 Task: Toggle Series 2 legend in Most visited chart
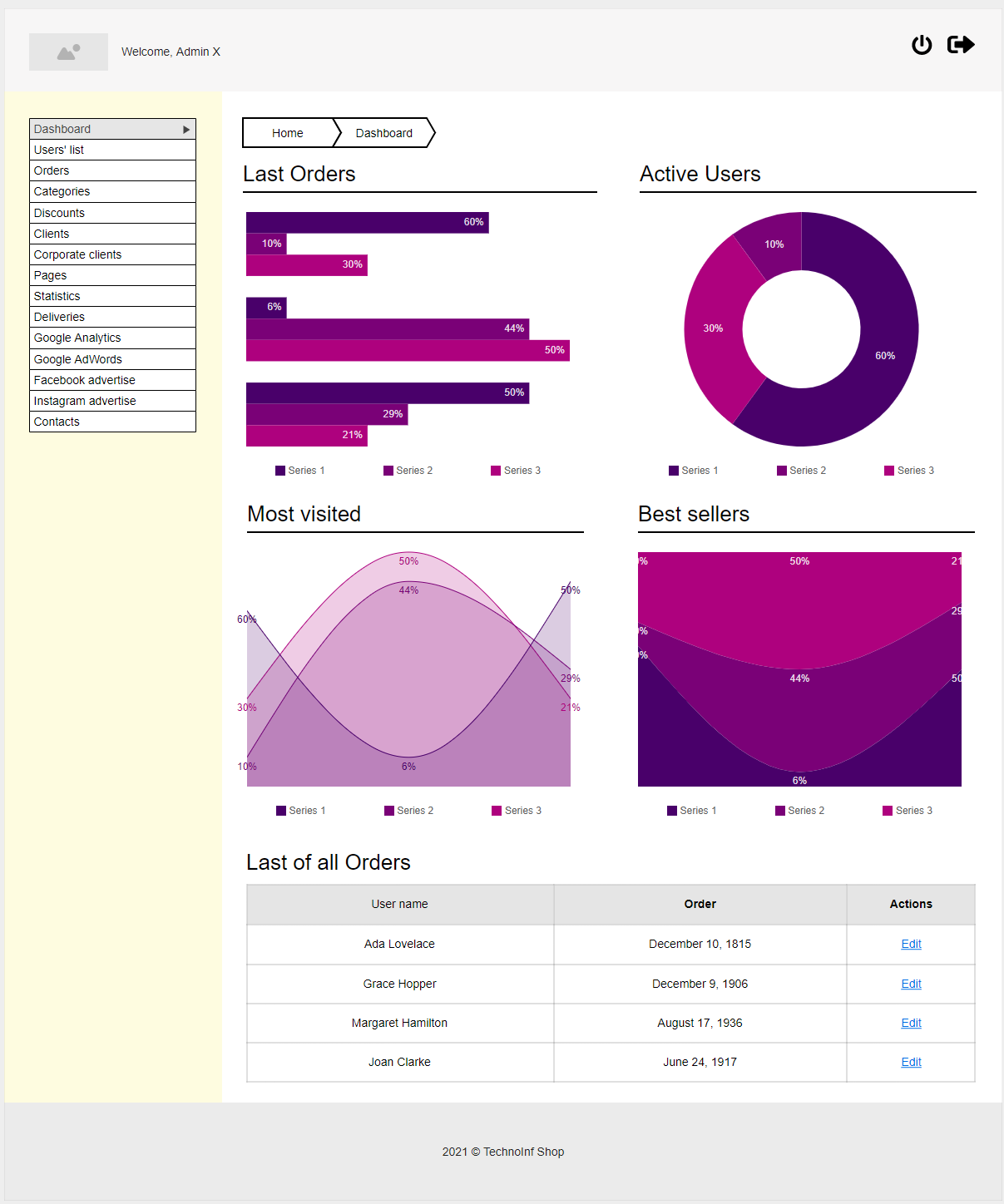tap(409, 811)
